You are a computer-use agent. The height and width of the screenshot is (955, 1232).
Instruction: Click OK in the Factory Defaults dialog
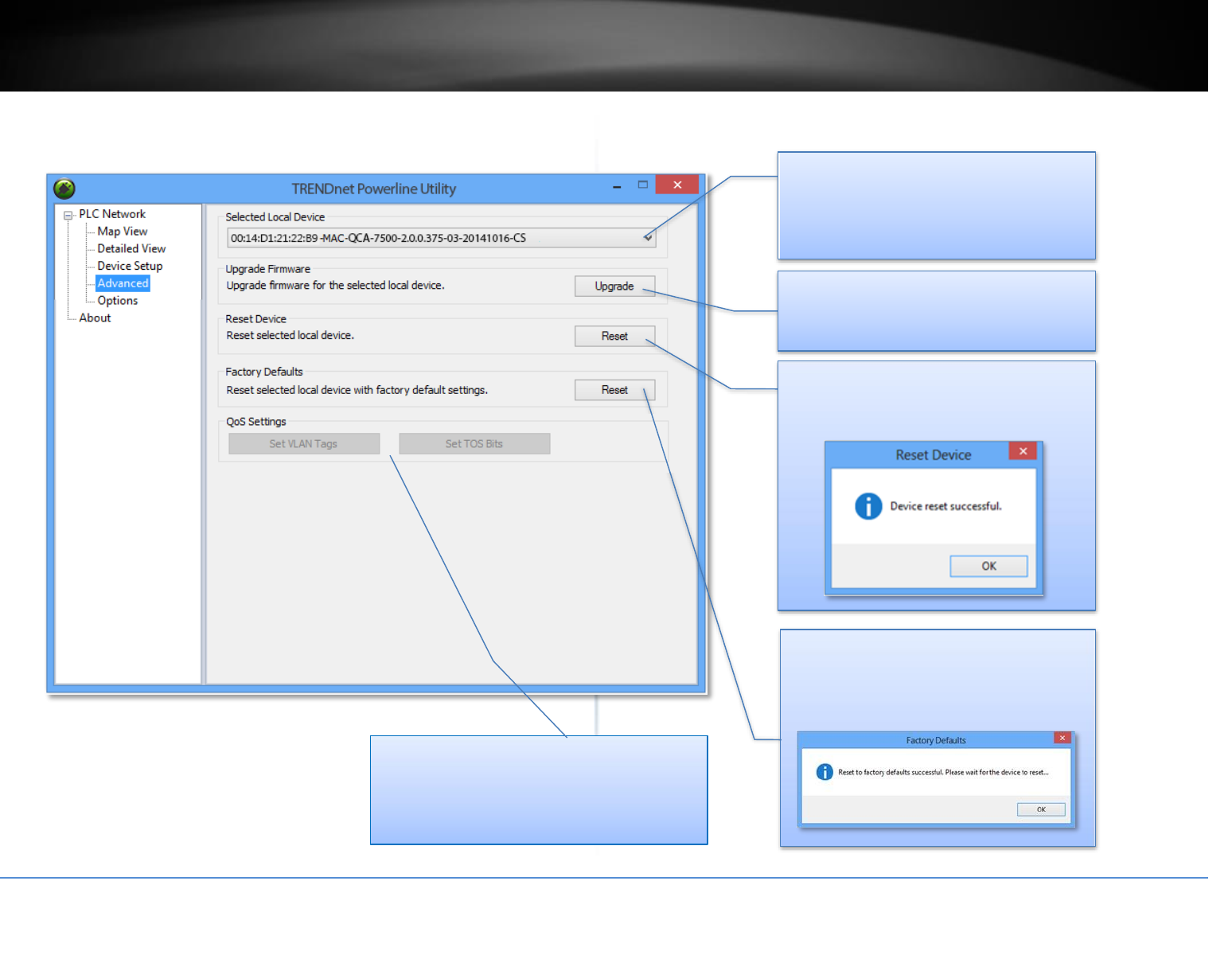point(1041,809)
